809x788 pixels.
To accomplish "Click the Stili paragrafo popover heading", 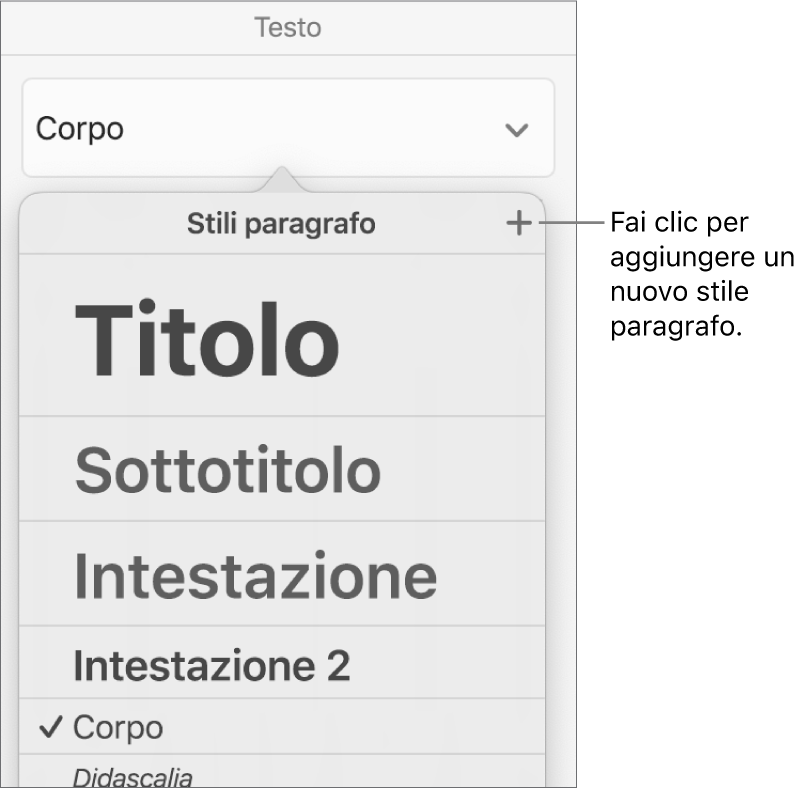I will pos(281,225).
